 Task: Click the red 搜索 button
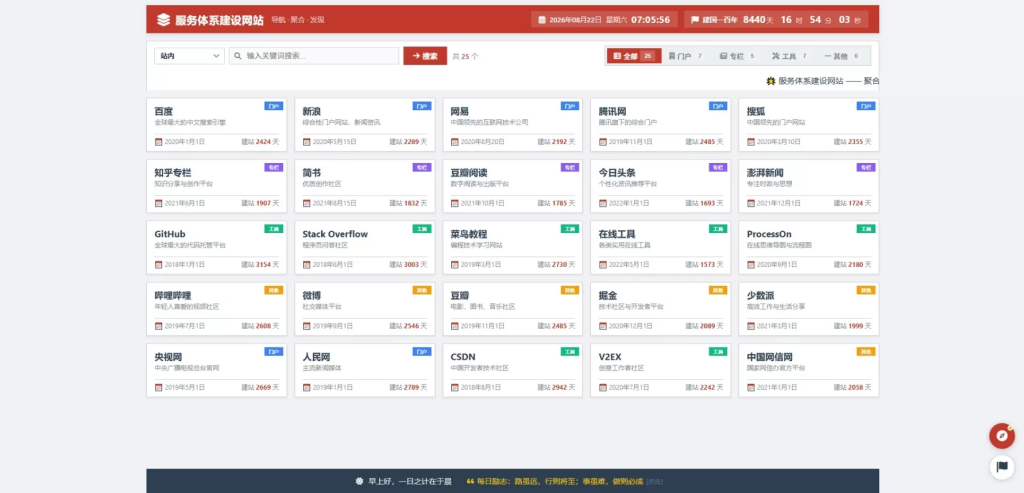click(425, 56)
